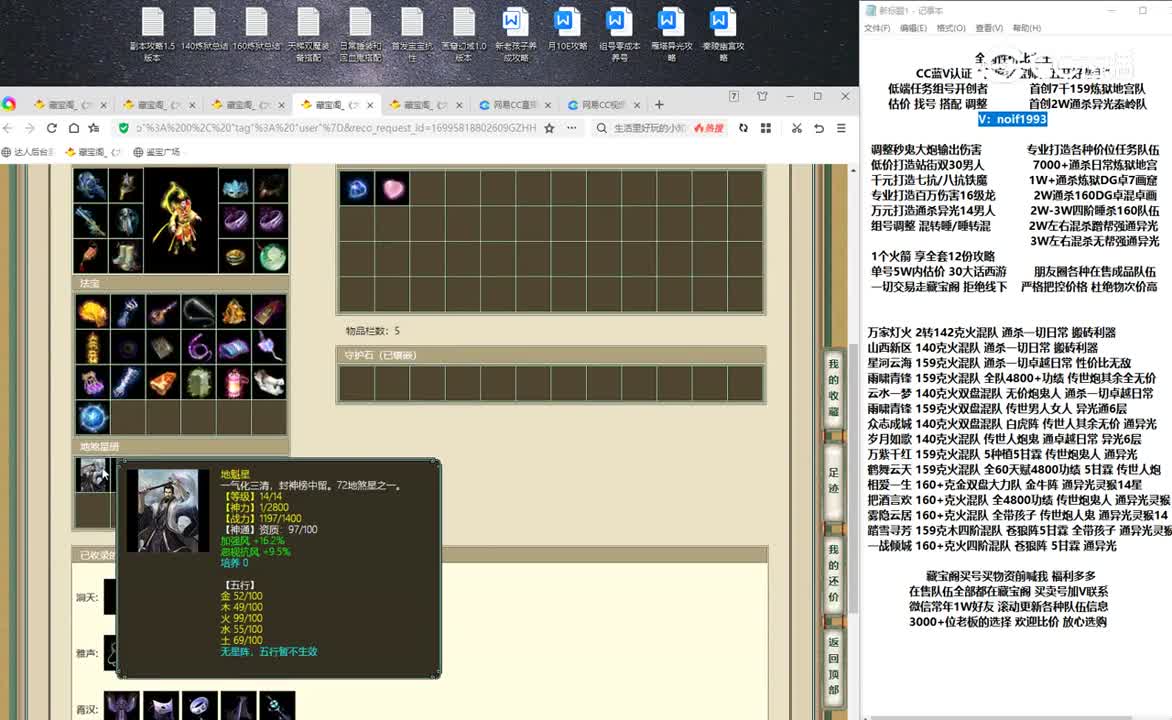Click the search magnifier icon
This screenshot has height=720, width=1172.
(601, 129)
